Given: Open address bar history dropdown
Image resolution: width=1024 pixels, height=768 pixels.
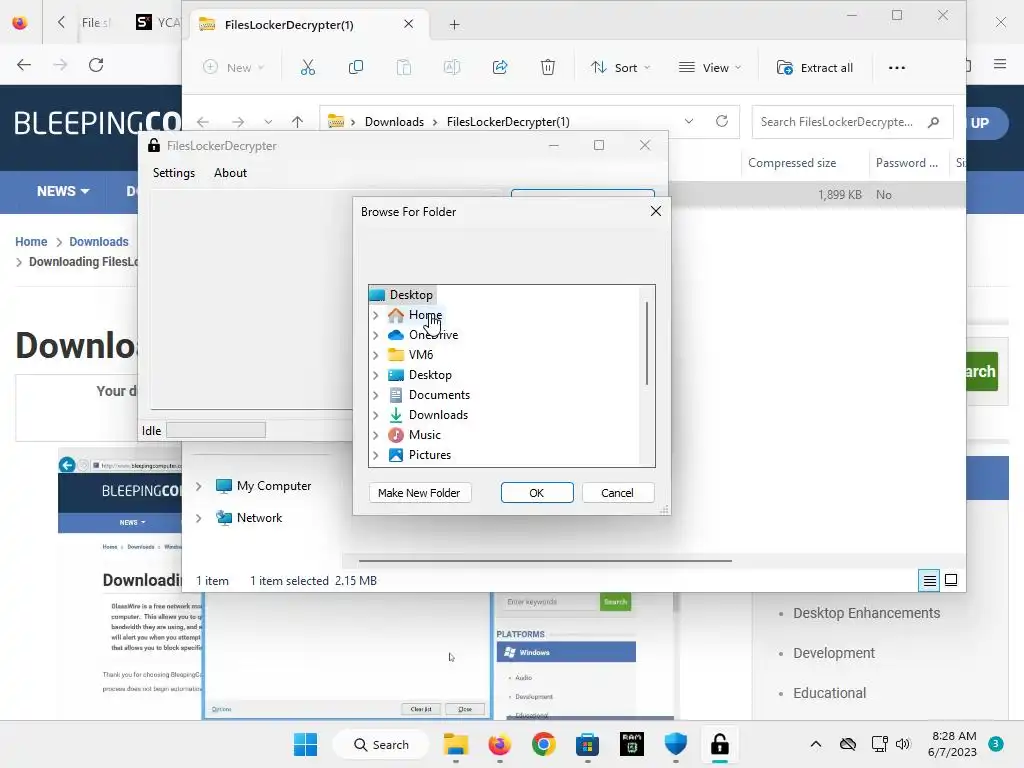Looking at the screenshot, I should point(689,121).
